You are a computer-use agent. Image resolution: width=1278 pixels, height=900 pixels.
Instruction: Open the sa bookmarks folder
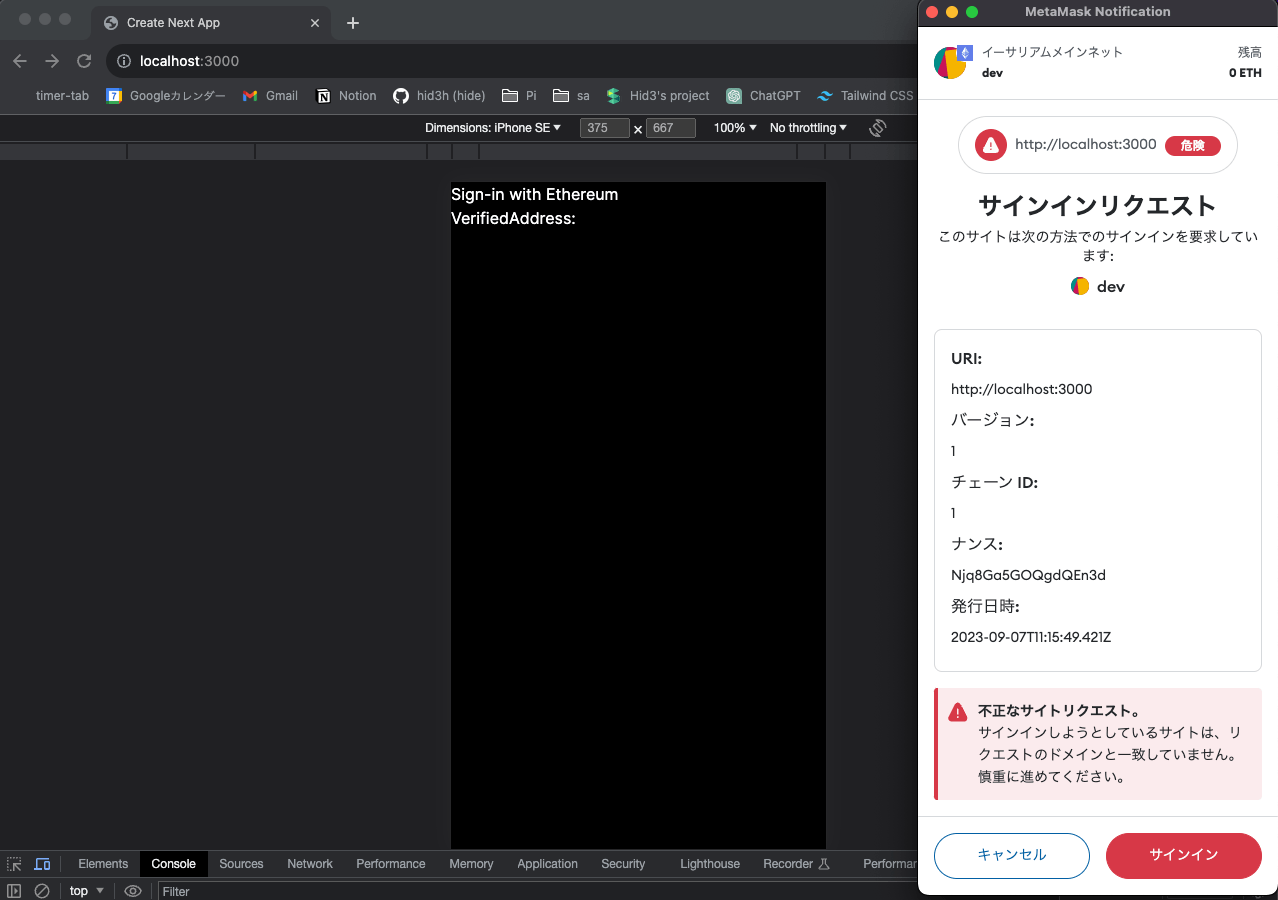(x=571, y=96)
